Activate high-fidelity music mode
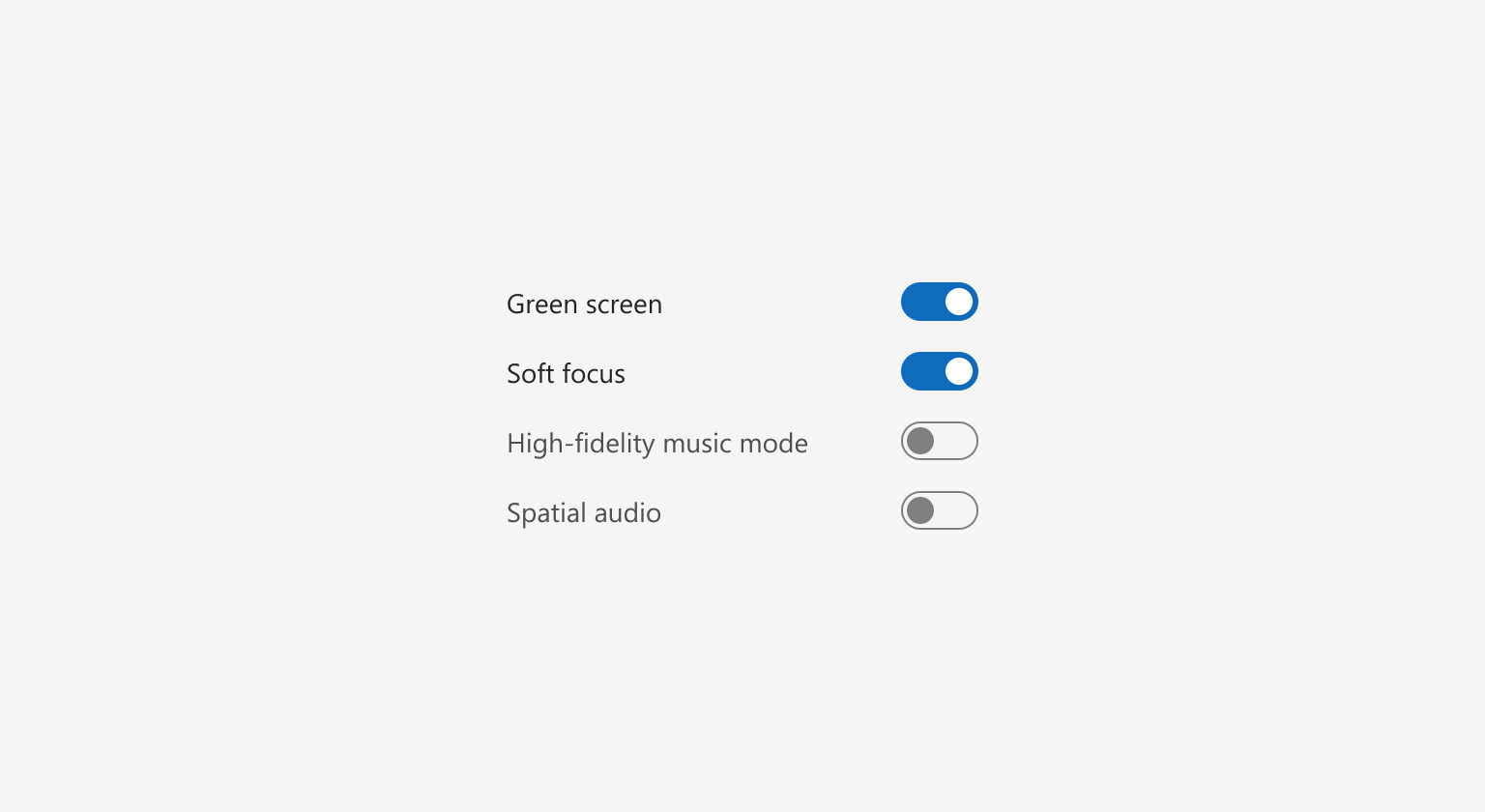 940,441
